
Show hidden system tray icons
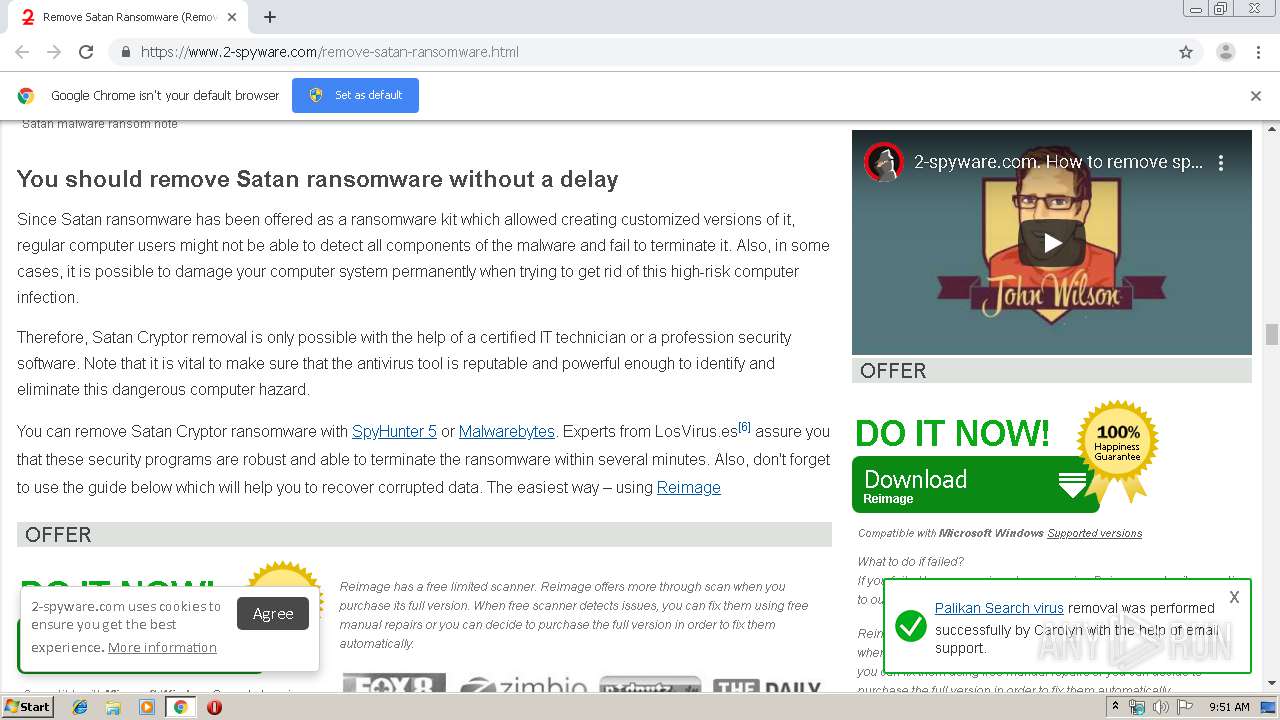[1117, 707]
